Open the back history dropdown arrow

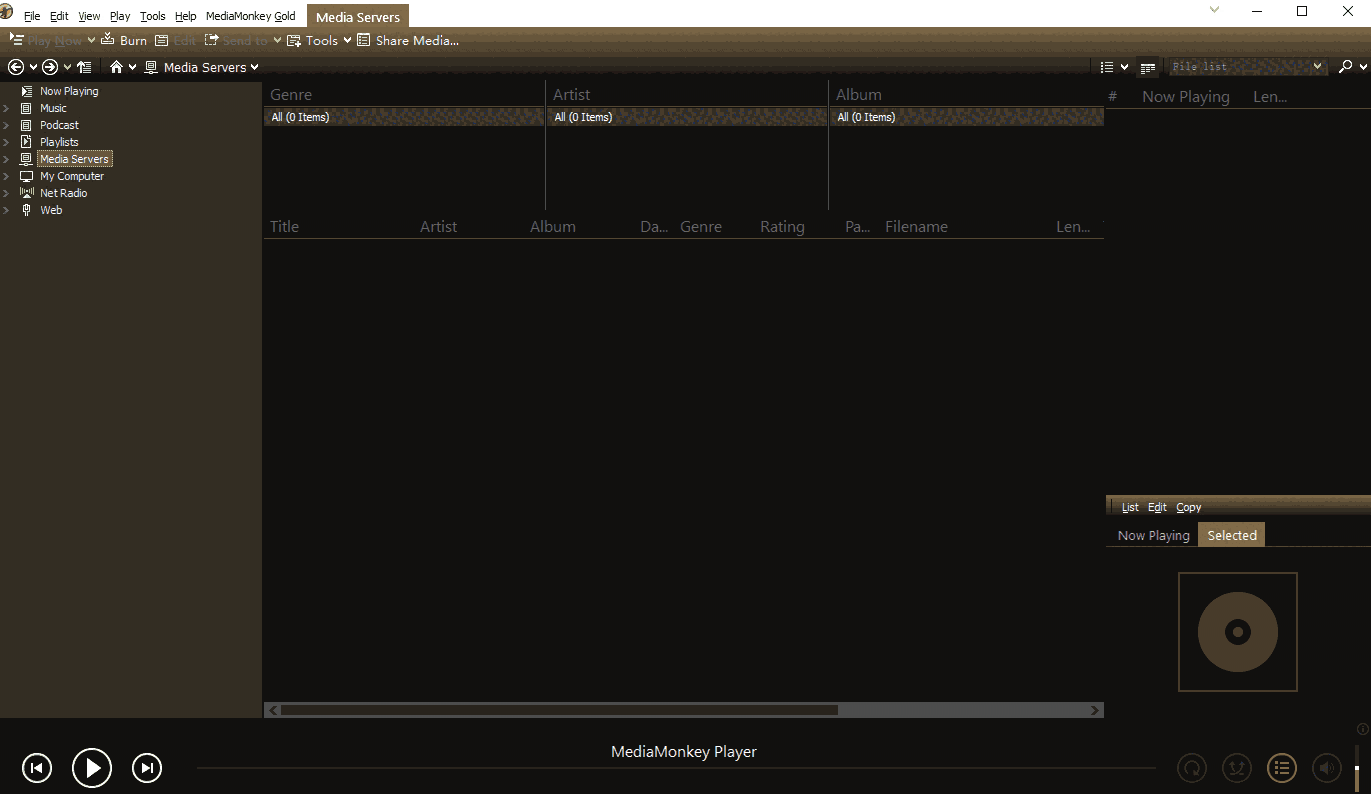point(33,67)
